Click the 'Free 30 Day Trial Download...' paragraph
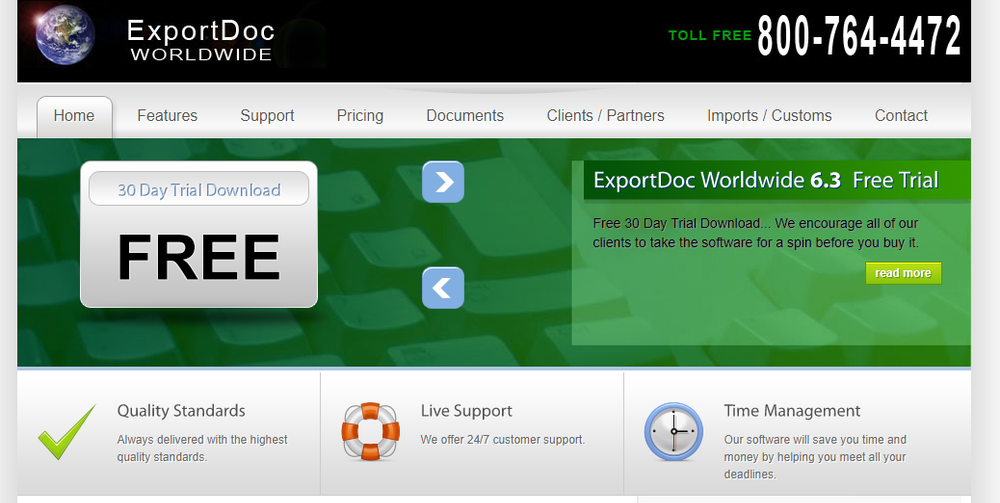The image size is (1000, 503). [756, 233]
